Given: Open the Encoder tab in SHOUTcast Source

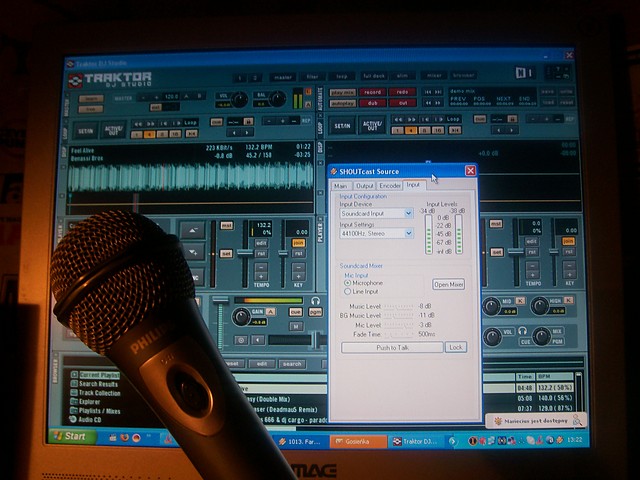Looking at the screenshot, I should click(x=390, y=186).
